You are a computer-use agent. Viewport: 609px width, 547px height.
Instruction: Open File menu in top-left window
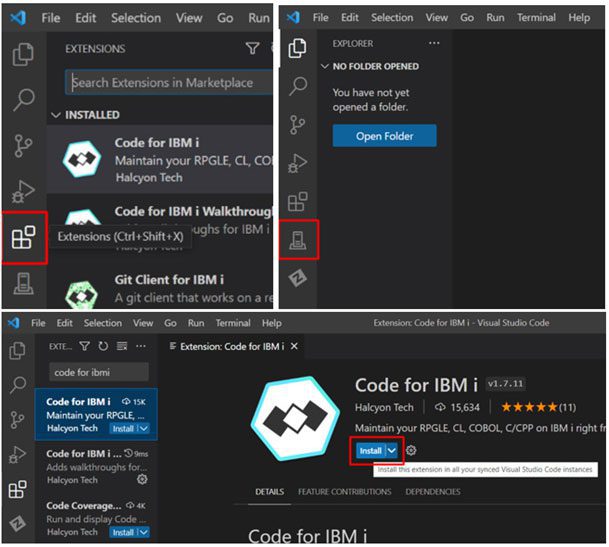[x=51, y=18]
